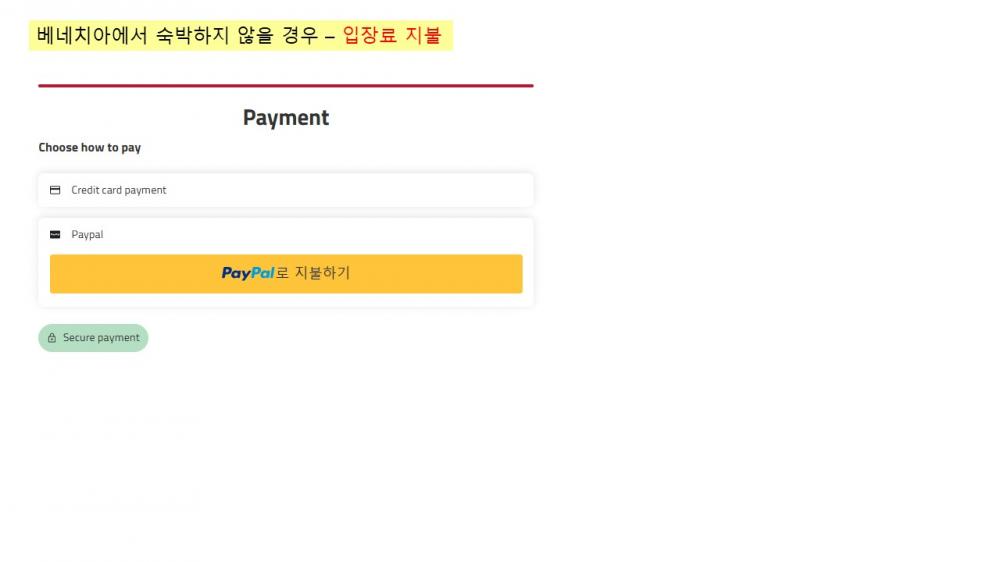Click the lock icon in Secure payment
The image size is (1000, 562).
(52, 337)
